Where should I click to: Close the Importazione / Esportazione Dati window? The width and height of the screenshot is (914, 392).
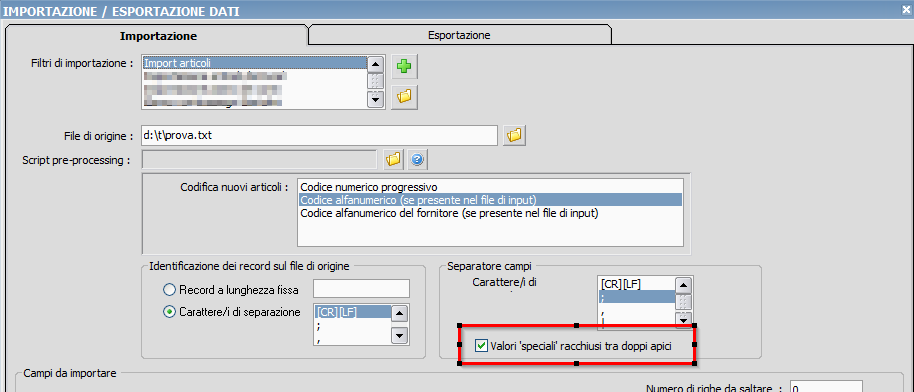pyautogui.click(x=907, y=10)
